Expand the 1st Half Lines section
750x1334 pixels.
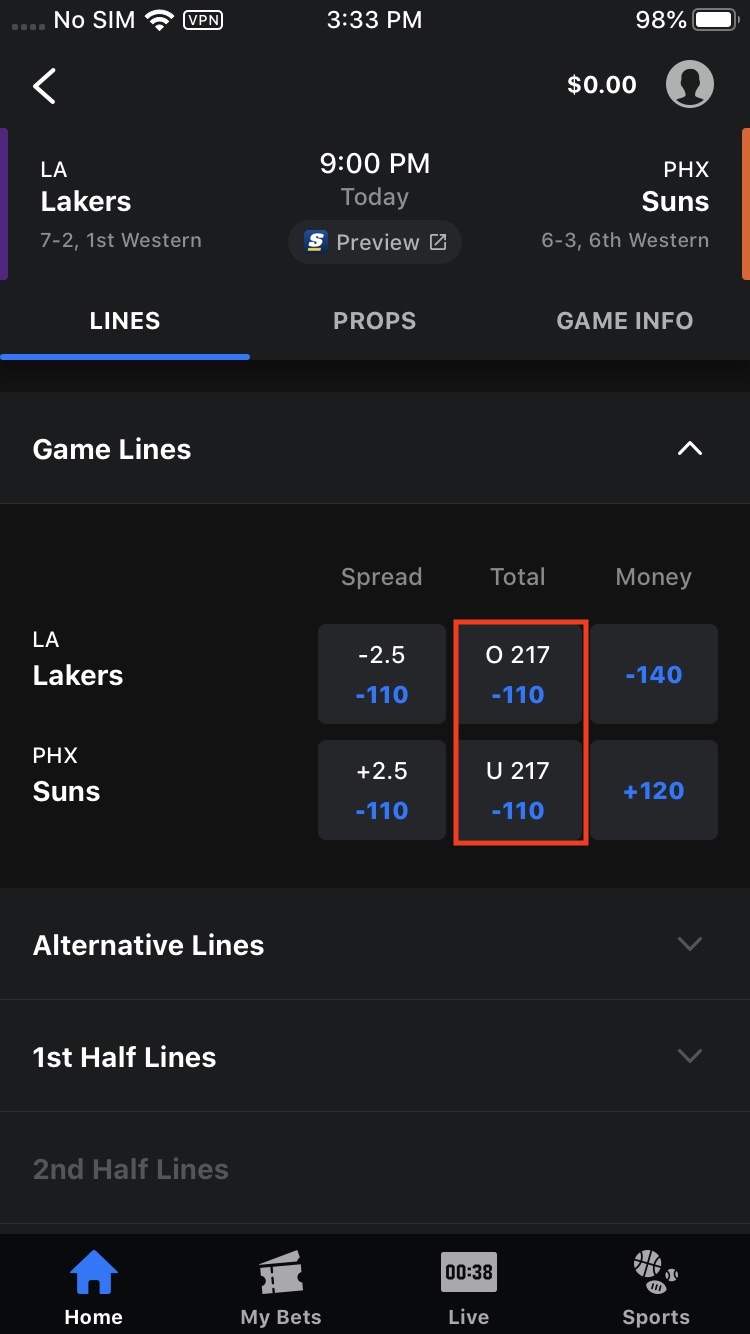point(689,1056)
